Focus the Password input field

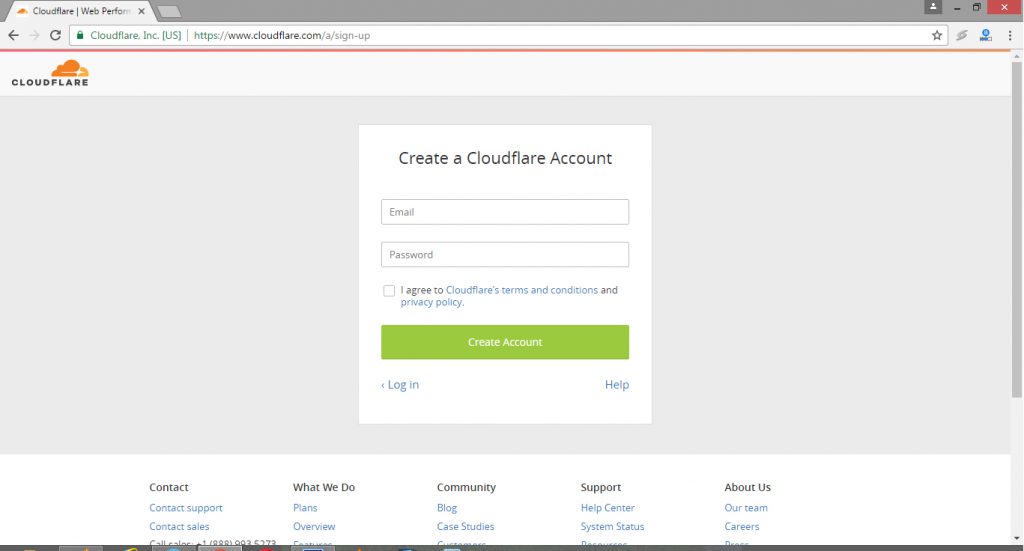[x=505, y=255]
